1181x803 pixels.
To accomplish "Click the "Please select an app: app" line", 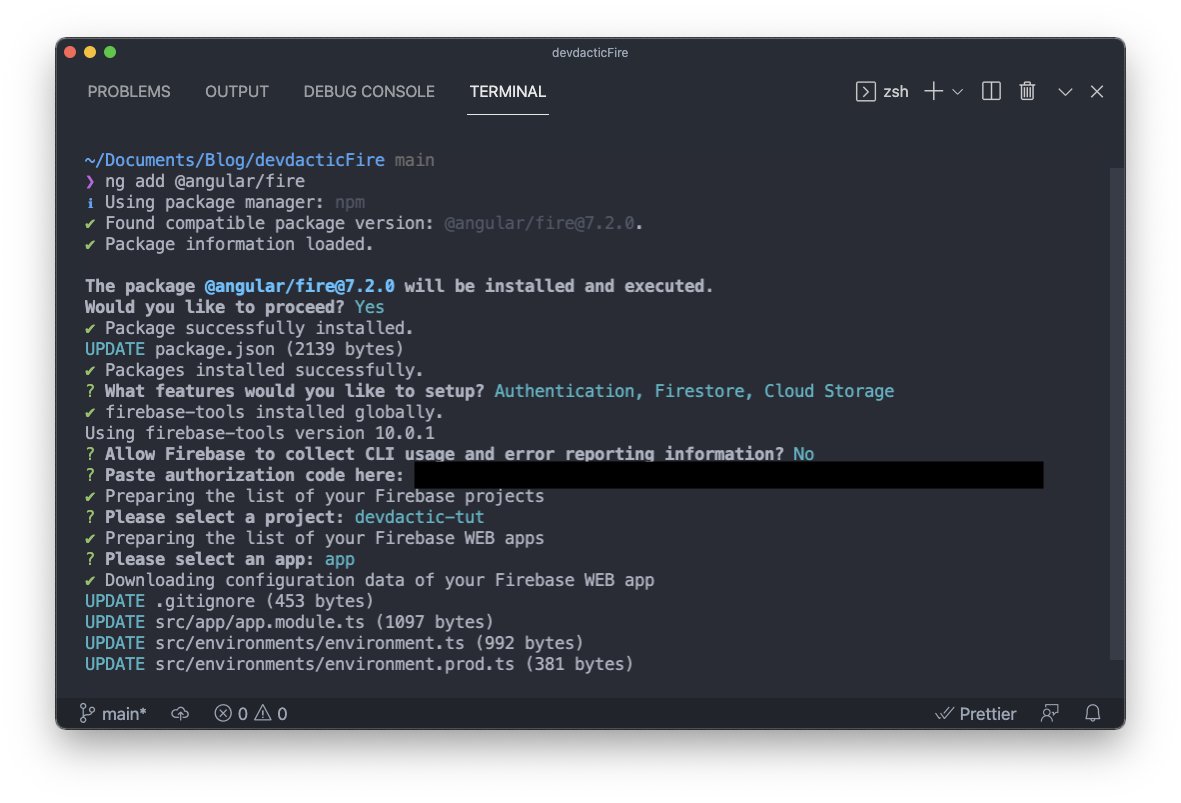I will tap(220, 559).
